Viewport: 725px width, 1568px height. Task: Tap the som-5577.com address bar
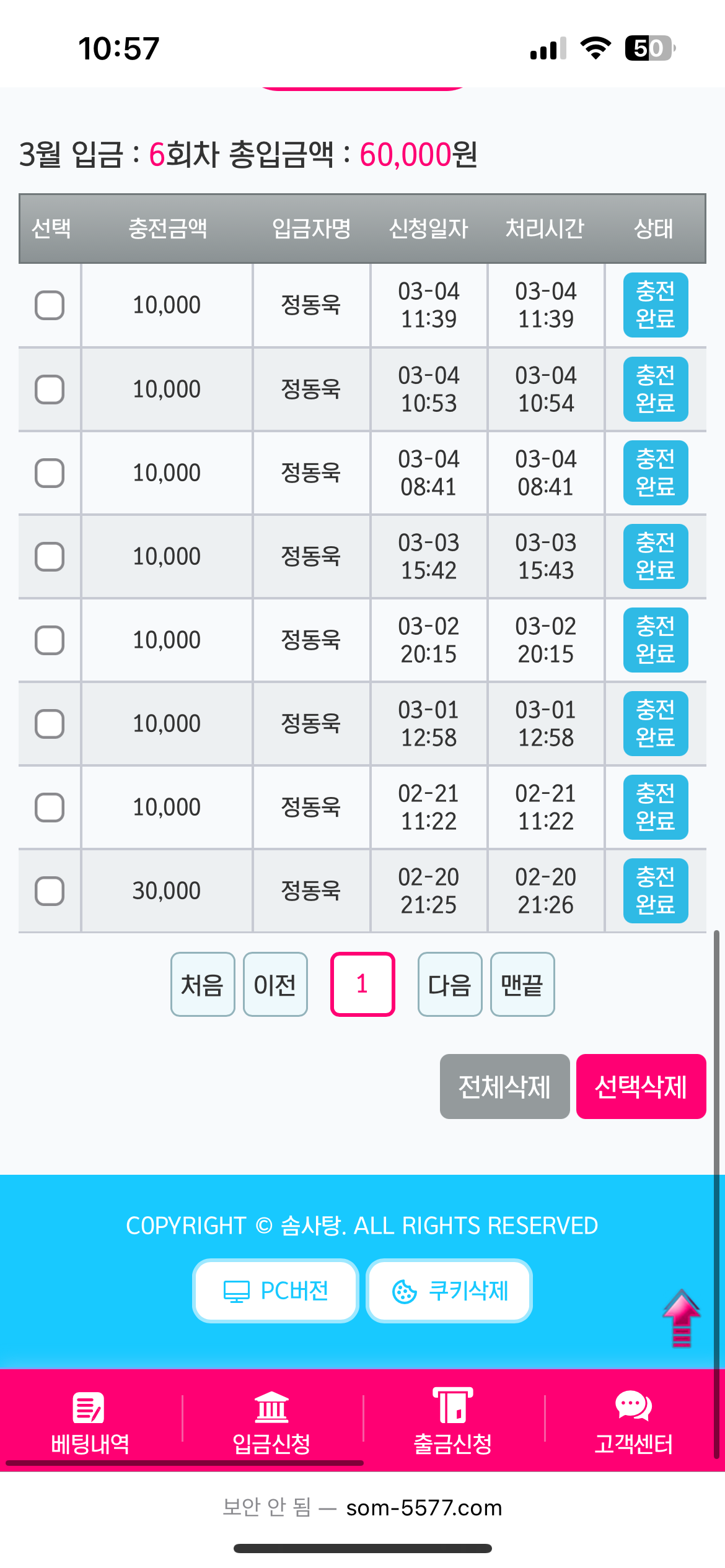(x=424, y=1507)
